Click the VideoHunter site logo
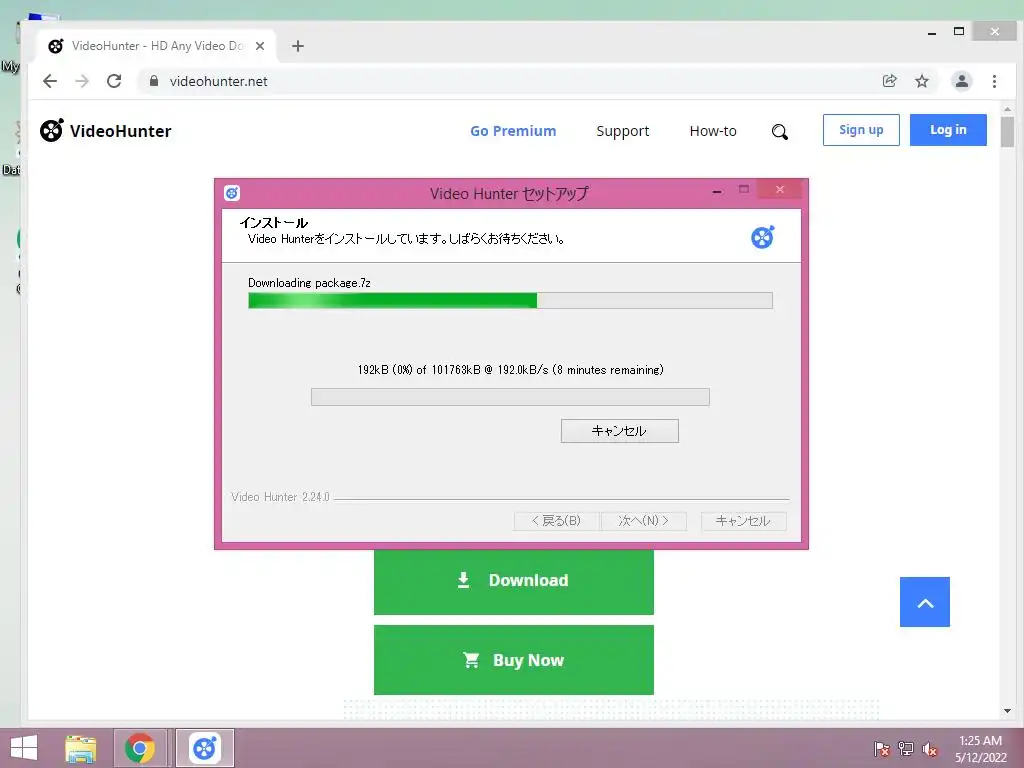Viewport: 1024px width, 768px height. tap(106, 131)
